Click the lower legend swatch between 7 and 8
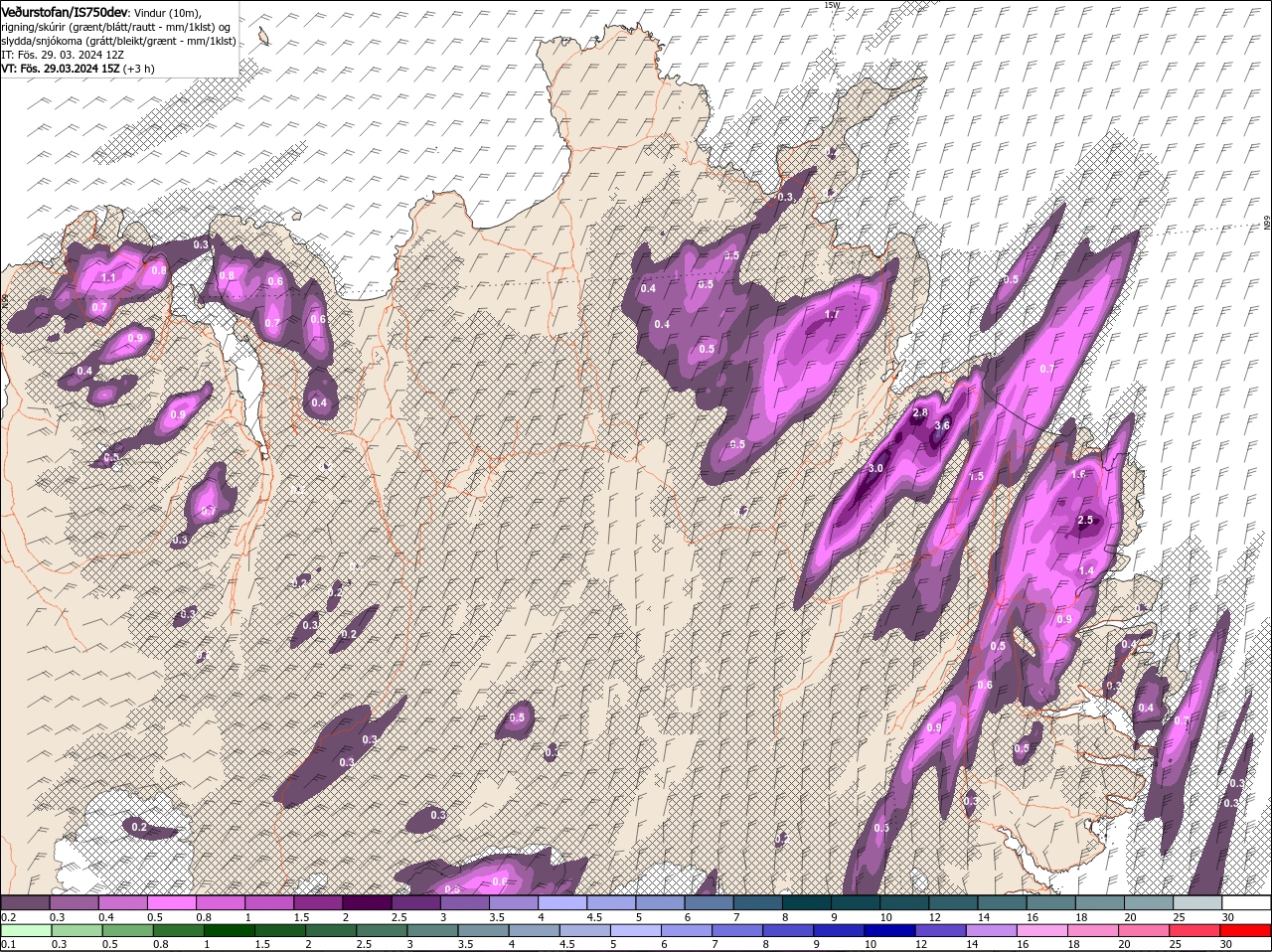The image size is (1272, 952). pyautogui.click(x=737, y=930)
